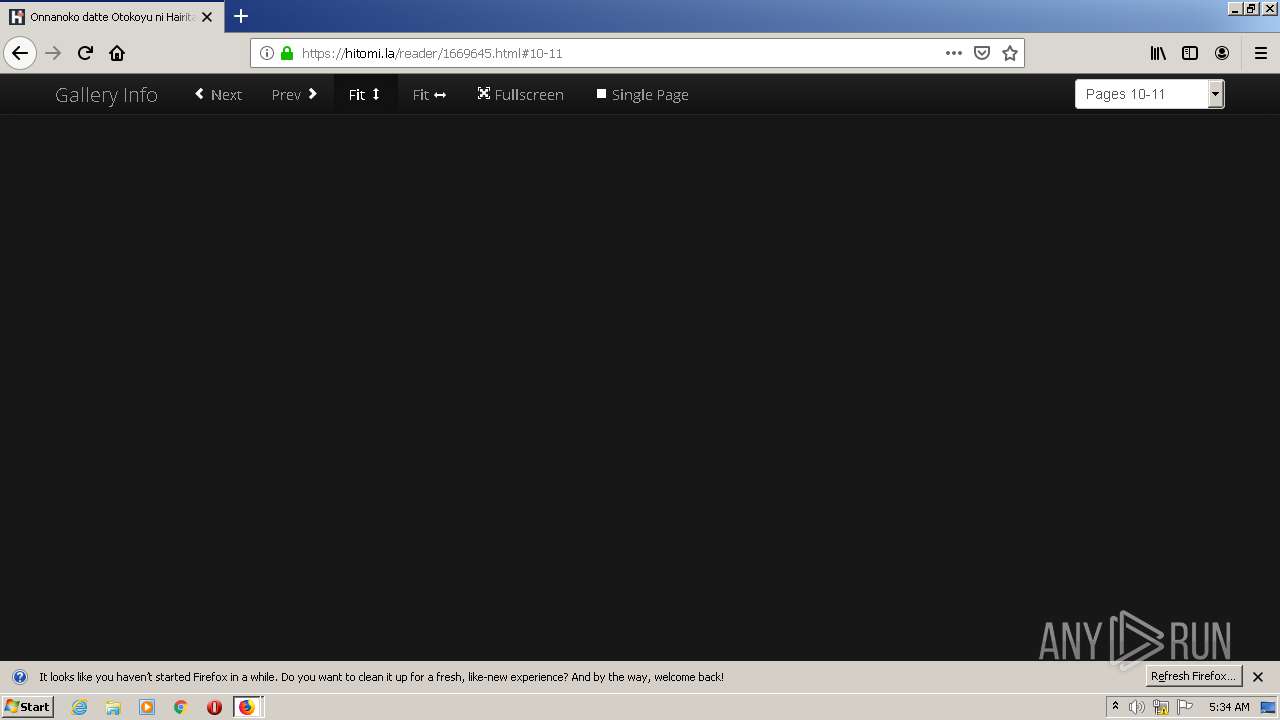Open the network tray icon
Screen dimensions: 1280x720
1161,707
